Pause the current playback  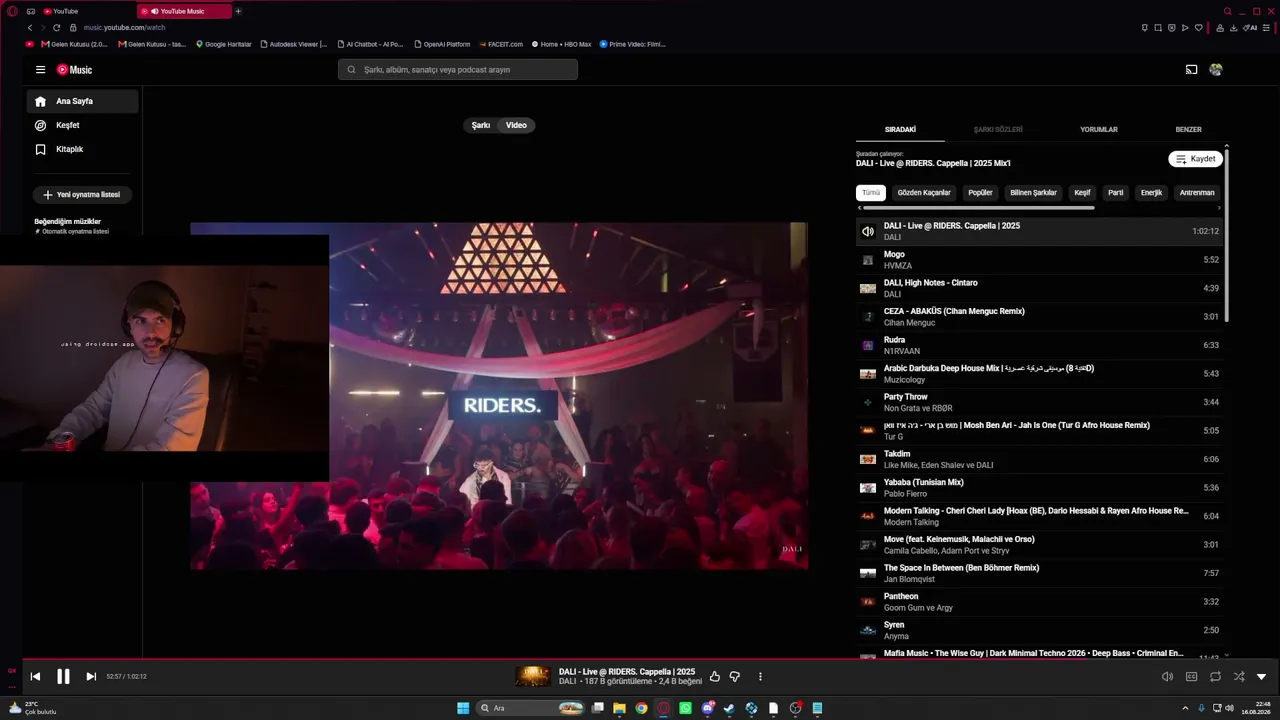(63, 677)
